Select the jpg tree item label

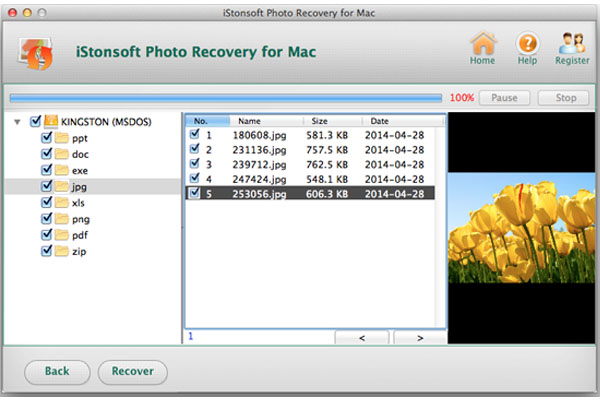point(79,187)
